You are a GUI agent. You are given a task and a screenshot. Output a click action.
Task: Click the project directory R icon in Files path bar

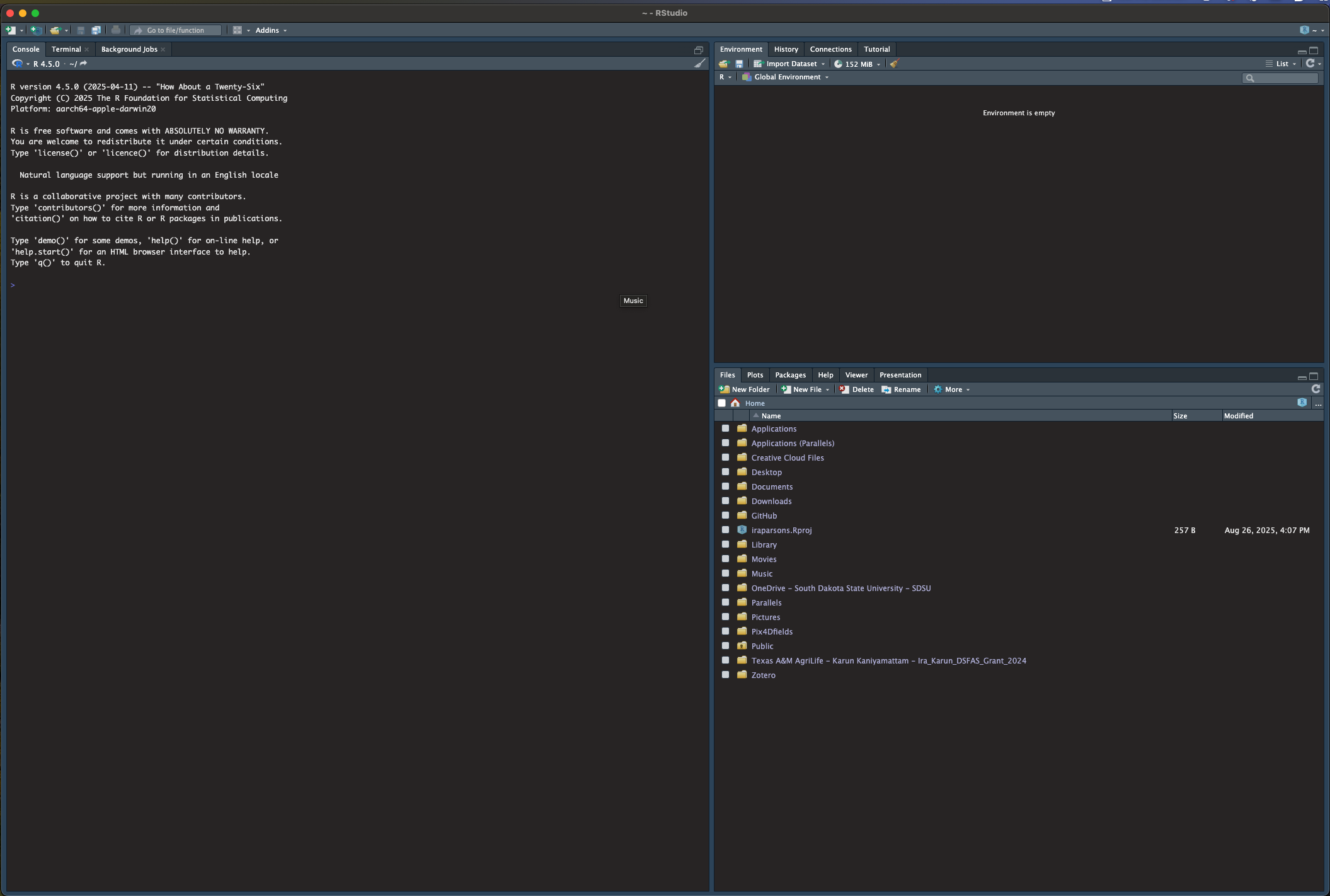coord(1302,403)
